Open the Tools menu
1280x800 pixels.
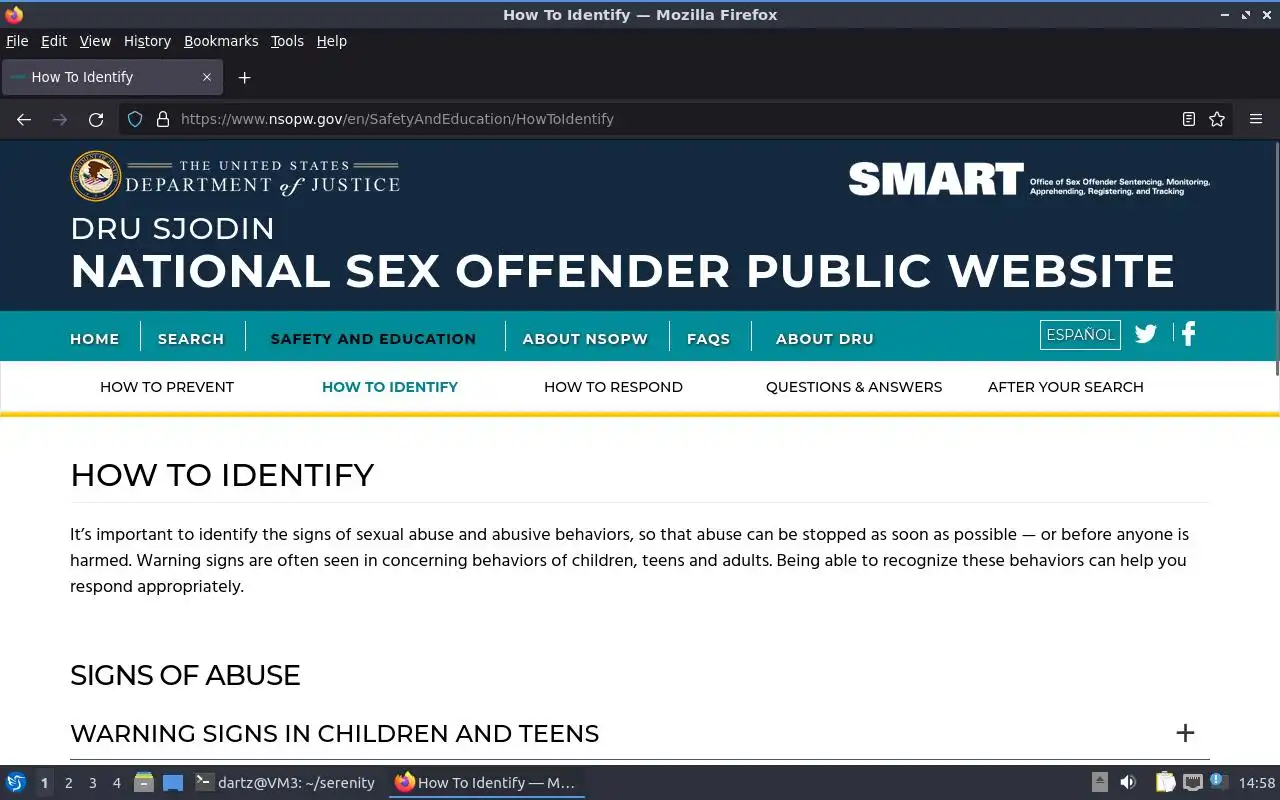coord(287,41)
